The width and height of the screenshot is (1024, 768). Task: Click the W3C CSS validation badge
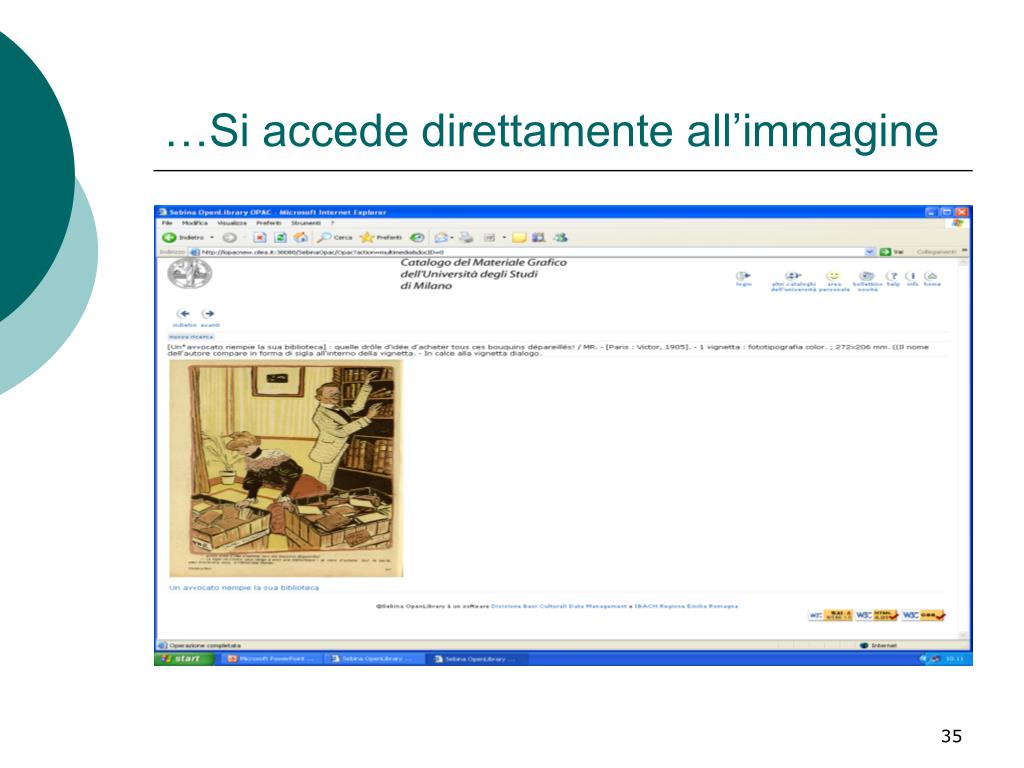923,615
